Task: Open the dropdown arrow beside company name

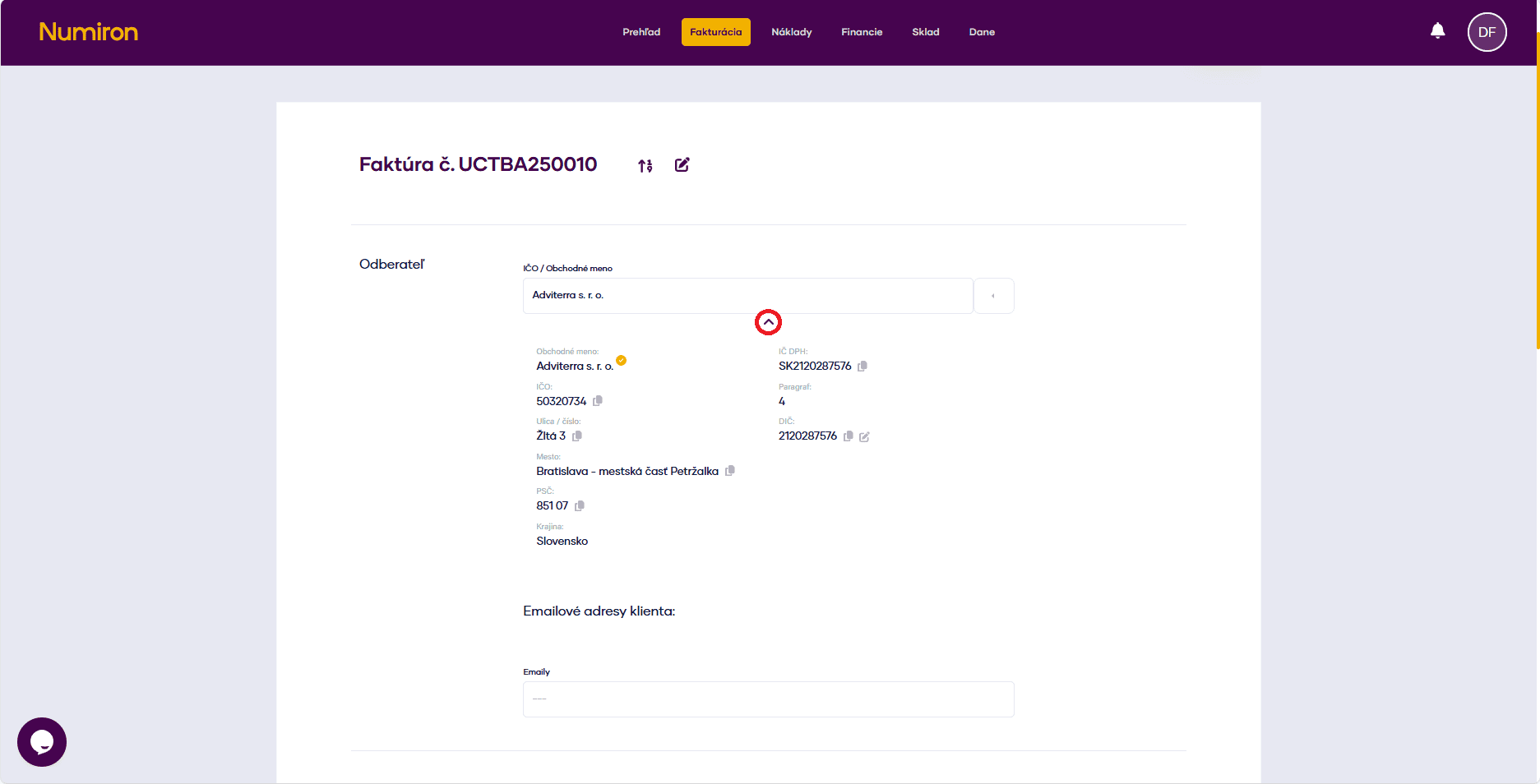Action: [x=993, y=296]
